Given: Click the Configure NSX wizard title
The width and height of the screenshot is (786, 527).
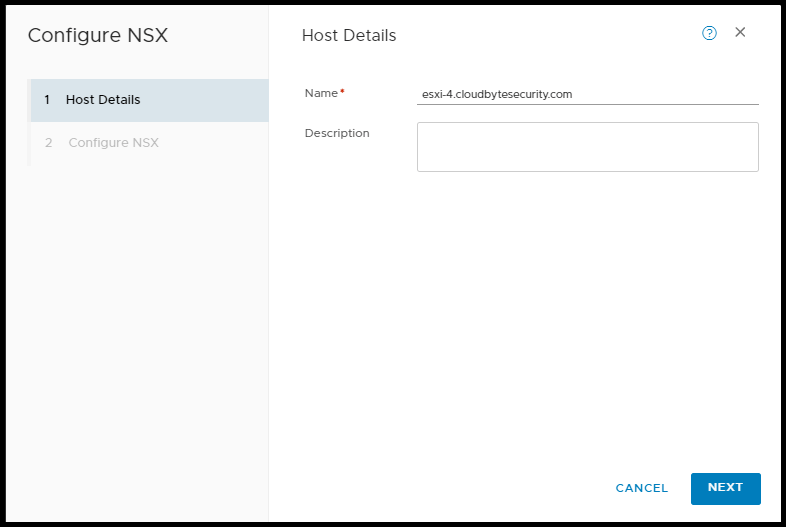Looking at the screenshot, I should coord(98,36).
